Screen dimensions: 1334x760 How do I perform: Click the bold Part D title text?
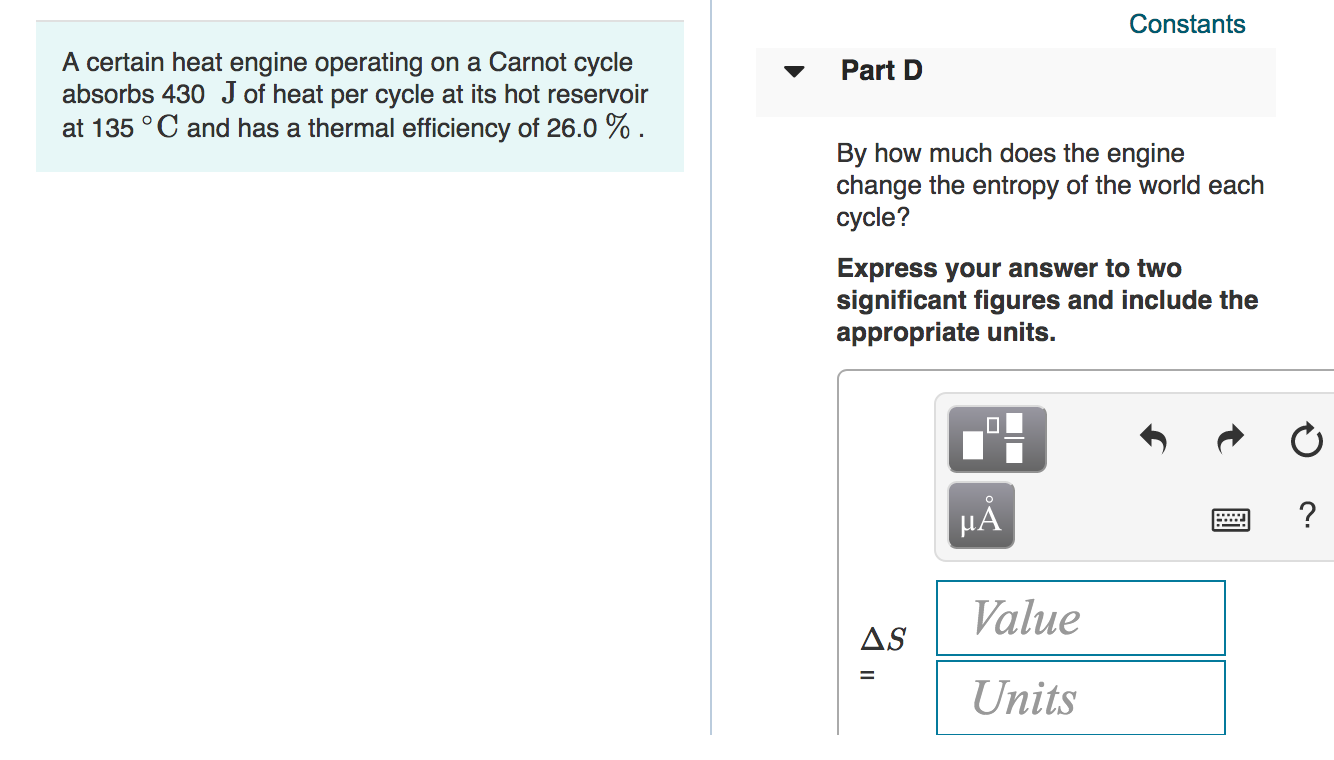pos(881,70)
